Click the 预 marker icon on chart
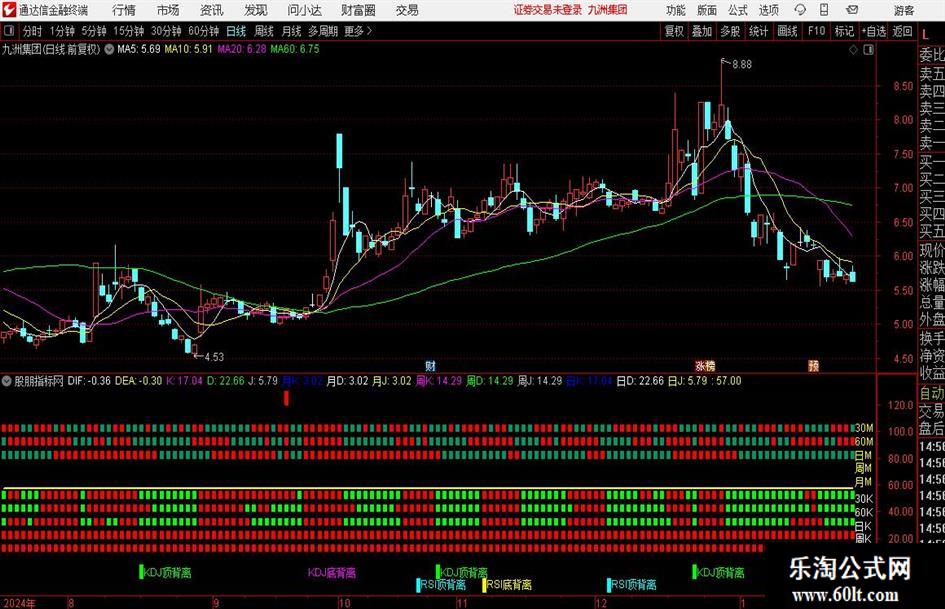This screenshot has width=945, height=609. 814,366
